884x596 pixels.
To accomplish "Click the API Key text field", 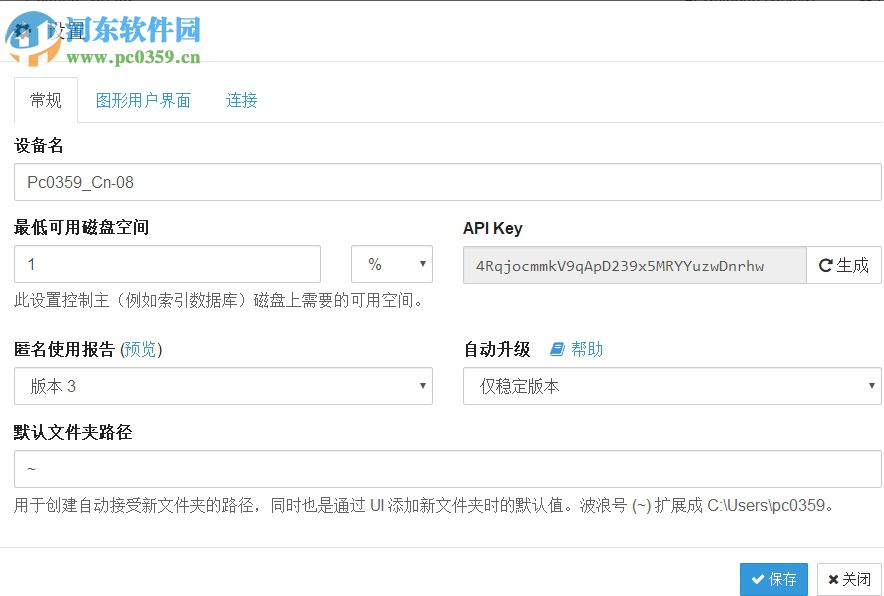I will (x=635, y=265).
